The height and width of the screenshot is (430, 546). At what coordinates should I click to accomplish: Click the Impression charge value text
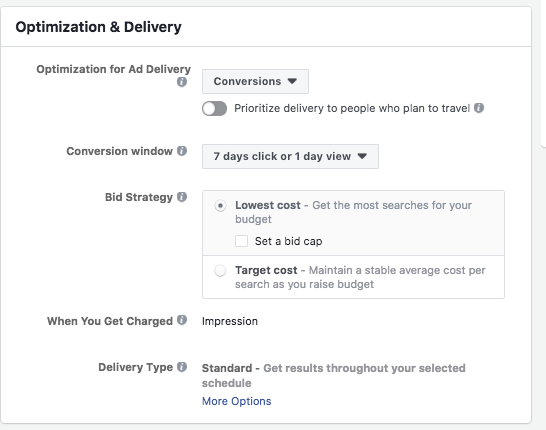click(230, 321)
